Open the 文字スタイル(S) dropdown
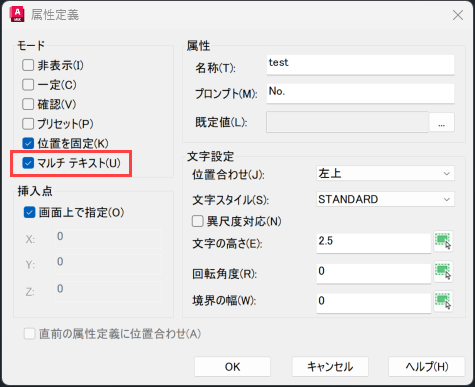Screen dimensions: 475x387 coord(385,199)
